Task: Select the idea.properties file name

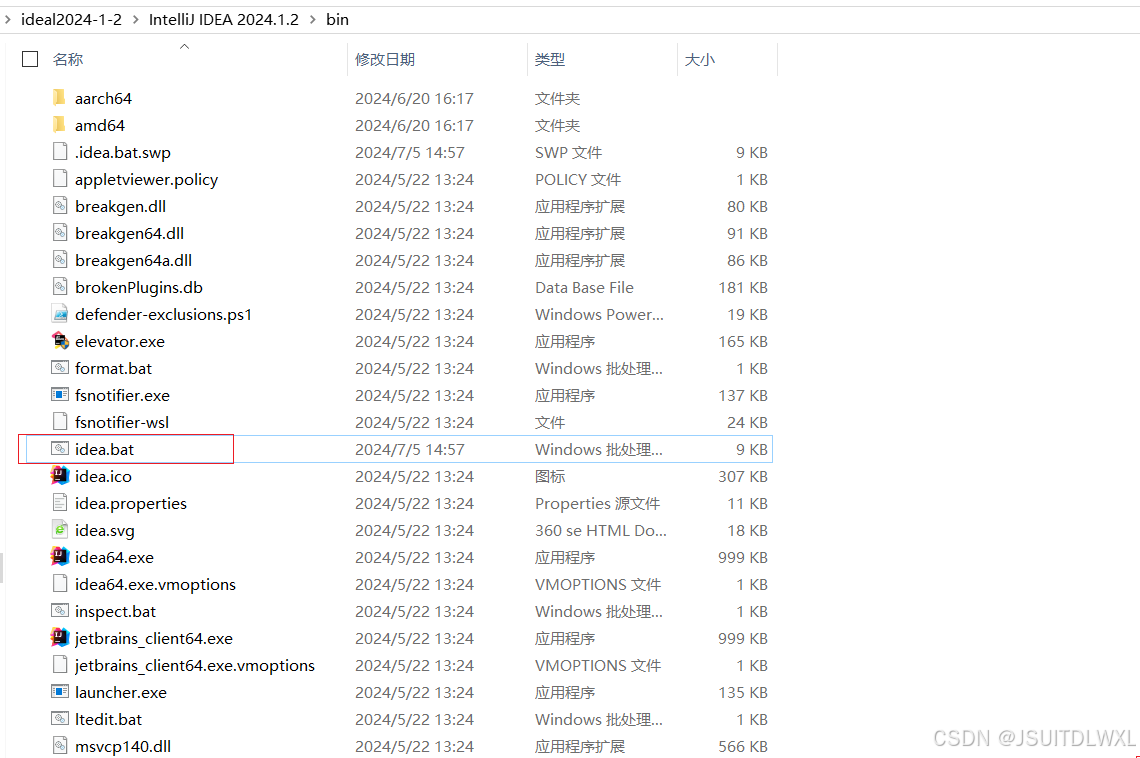Action: (130, 503)
